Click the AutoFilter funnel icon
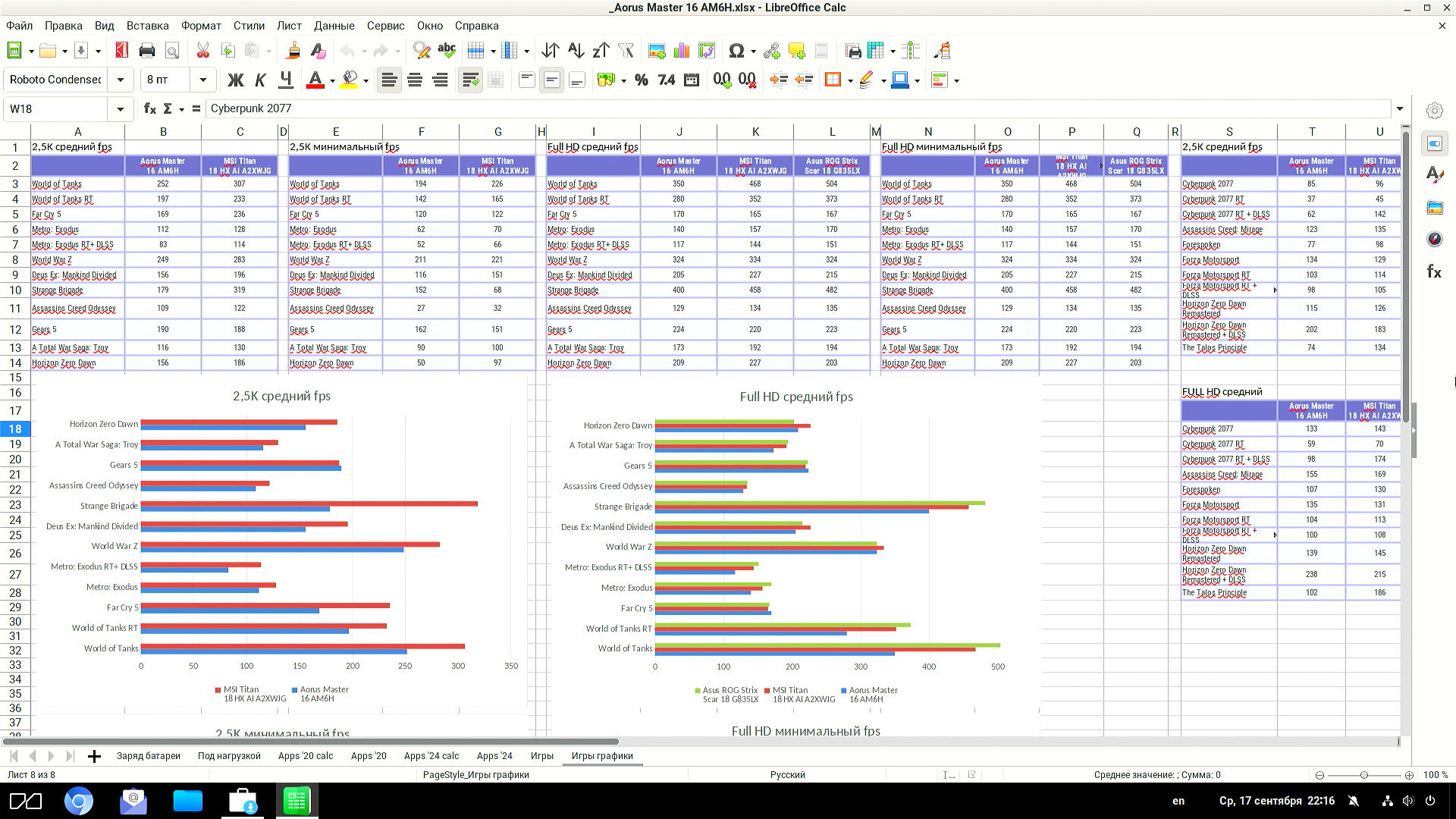 pyautogui.click(x=626, y=51)
